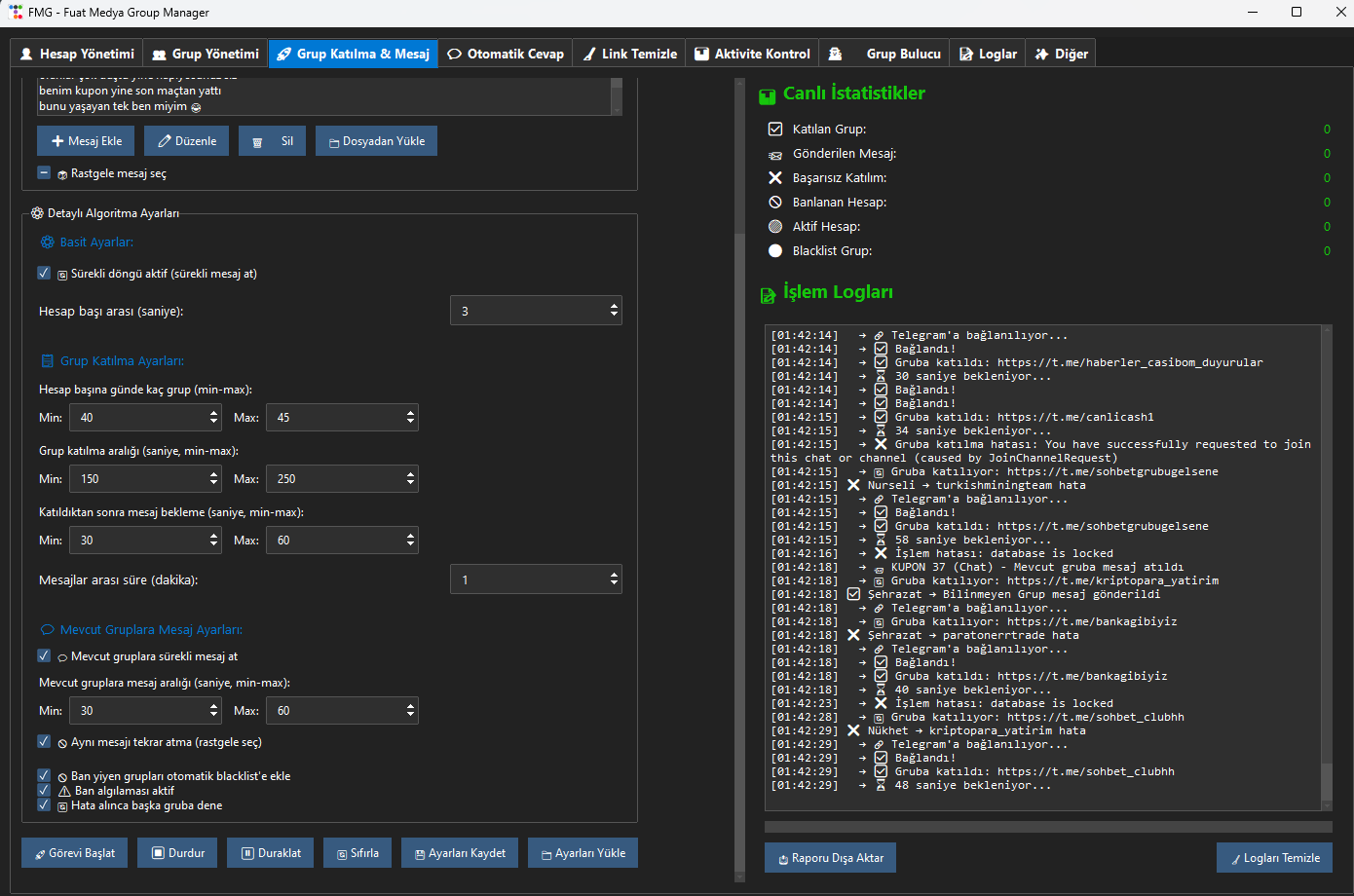Increase Hesap başı arası spinner value
Viewport: 1354px width, 896px height.
(614, 306)
